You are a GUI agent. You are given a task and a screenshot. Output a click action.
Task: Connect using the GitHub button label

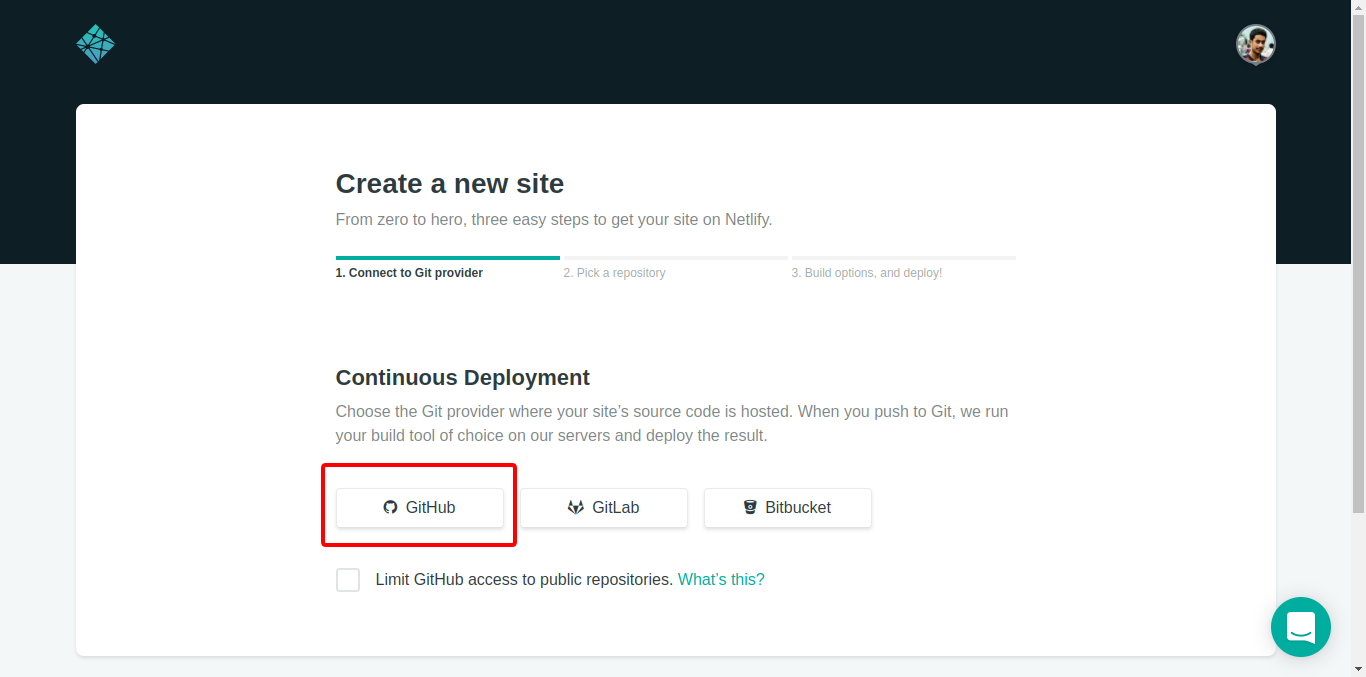tap(430, 508)
